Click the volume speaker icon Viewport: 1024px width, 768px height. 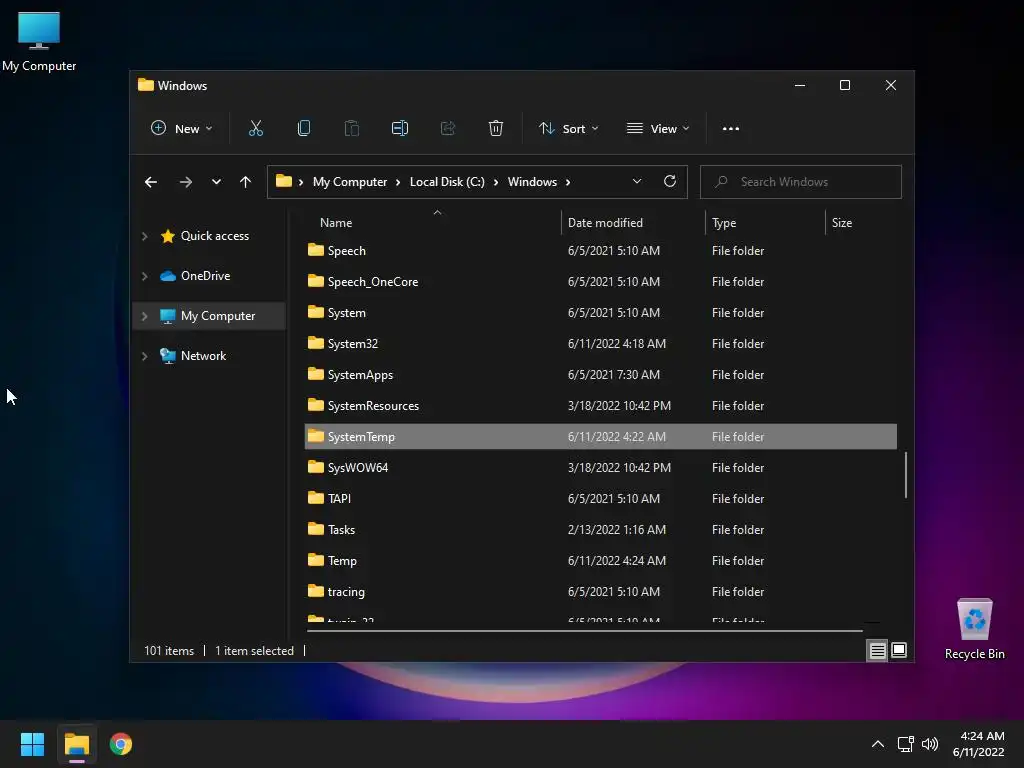click(930, 744)
